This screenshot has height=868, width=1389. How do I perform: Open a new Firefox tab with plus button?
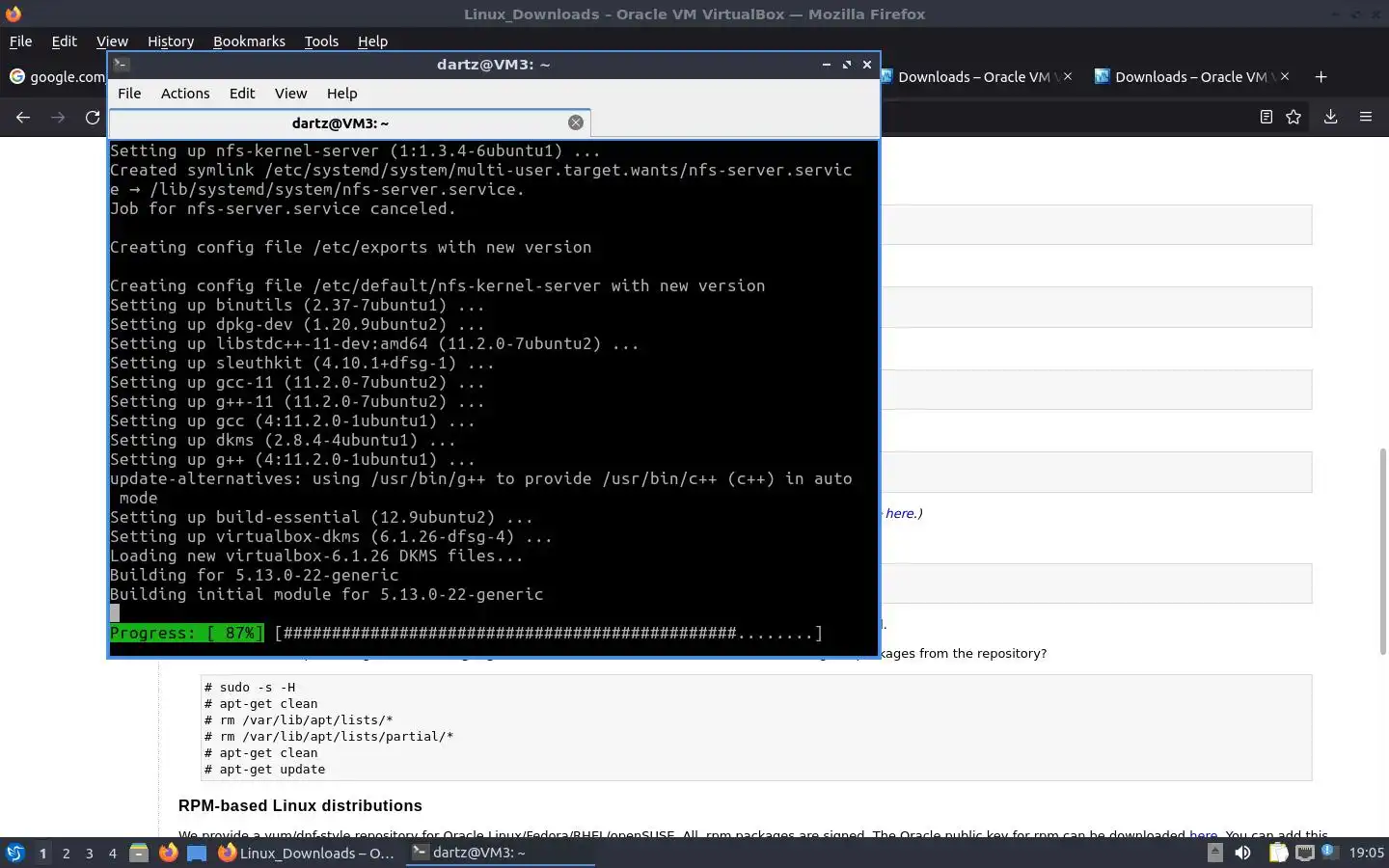(1321, 77)
